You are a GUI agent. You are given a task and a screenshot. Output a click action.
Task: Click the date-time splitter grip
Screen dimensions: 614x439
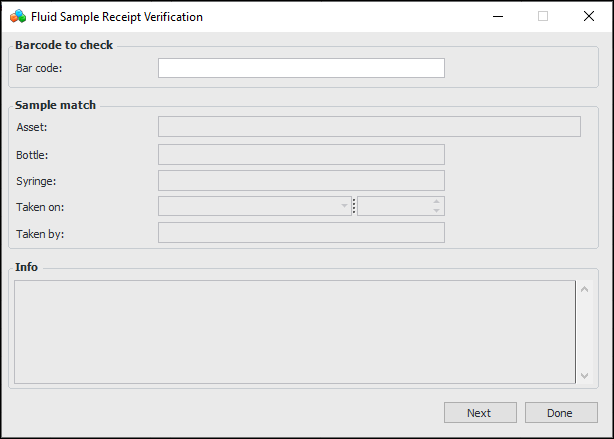click(354, 206)
